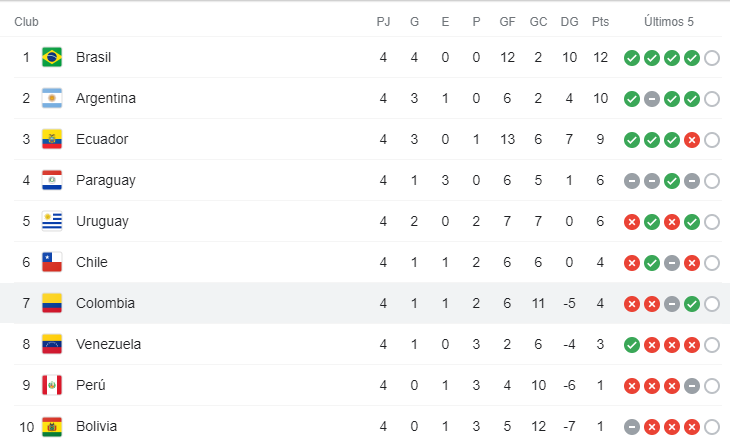This screenshot has height=444, width=730.
Task: Click Colombia's green win result icon
Action: [x=692, y=304]
